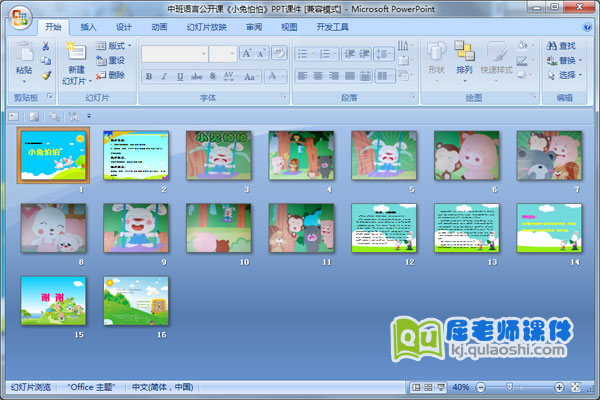600x400 pixels.
Task: Select slide 15 thumbnail 谢谢
Action: coord(53,301)
